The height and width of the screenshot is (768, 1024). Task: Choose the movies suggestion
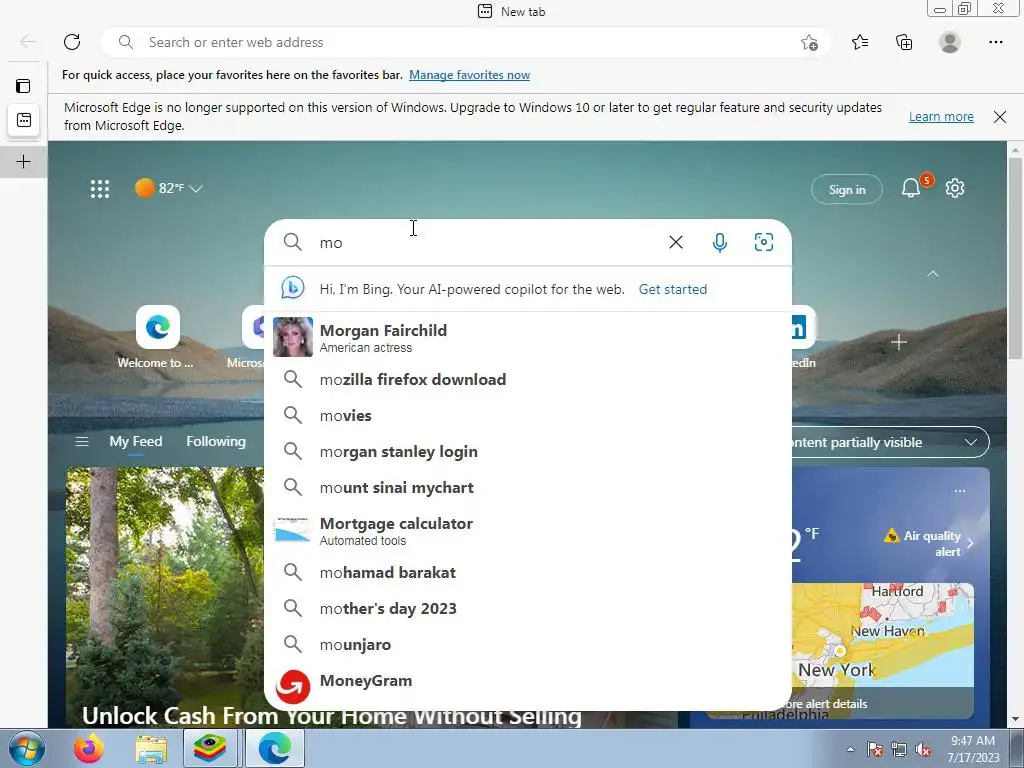[528, 415]
